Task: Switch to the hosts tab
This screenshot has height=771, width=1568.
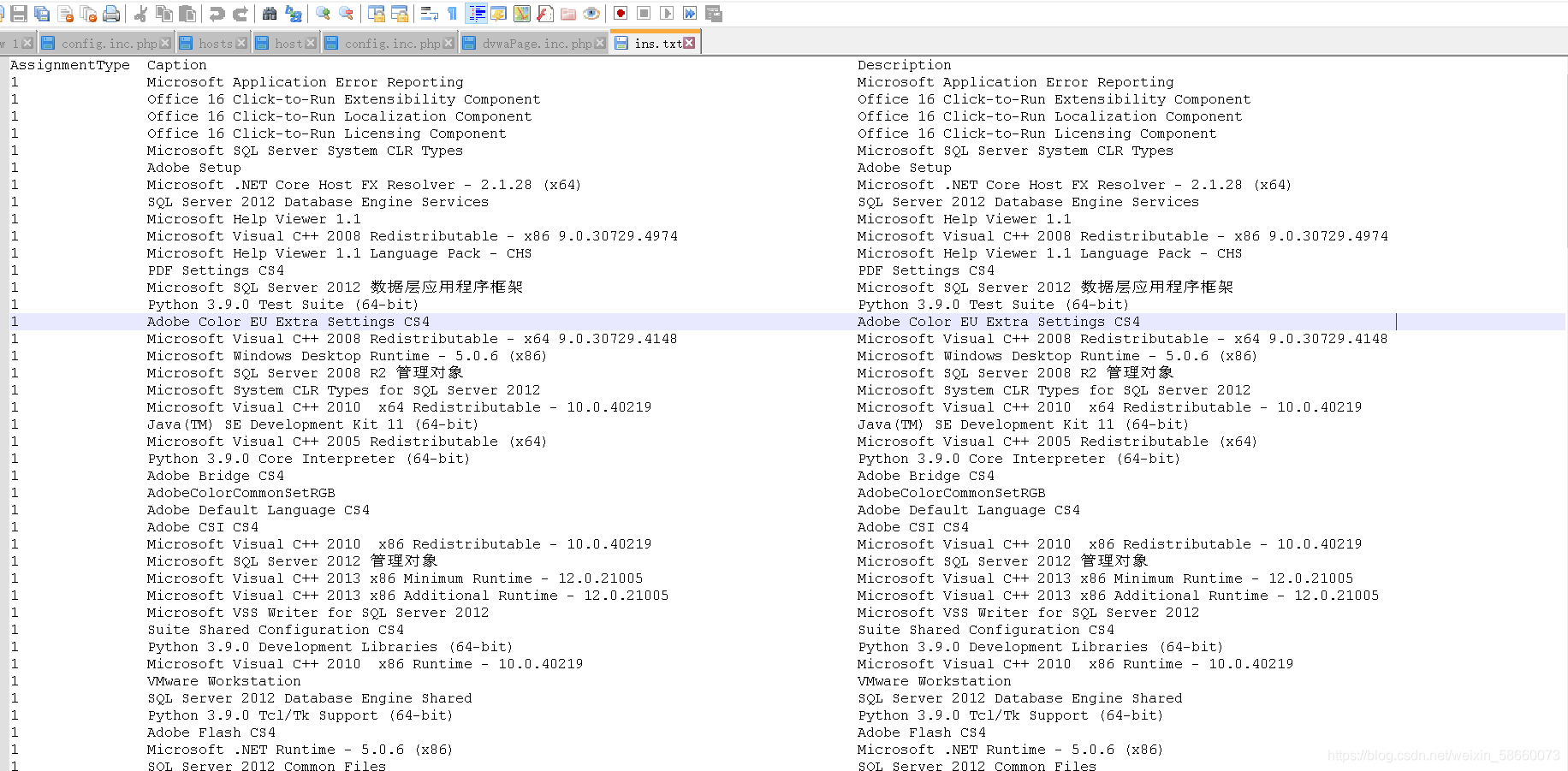Action: [216, 44]
